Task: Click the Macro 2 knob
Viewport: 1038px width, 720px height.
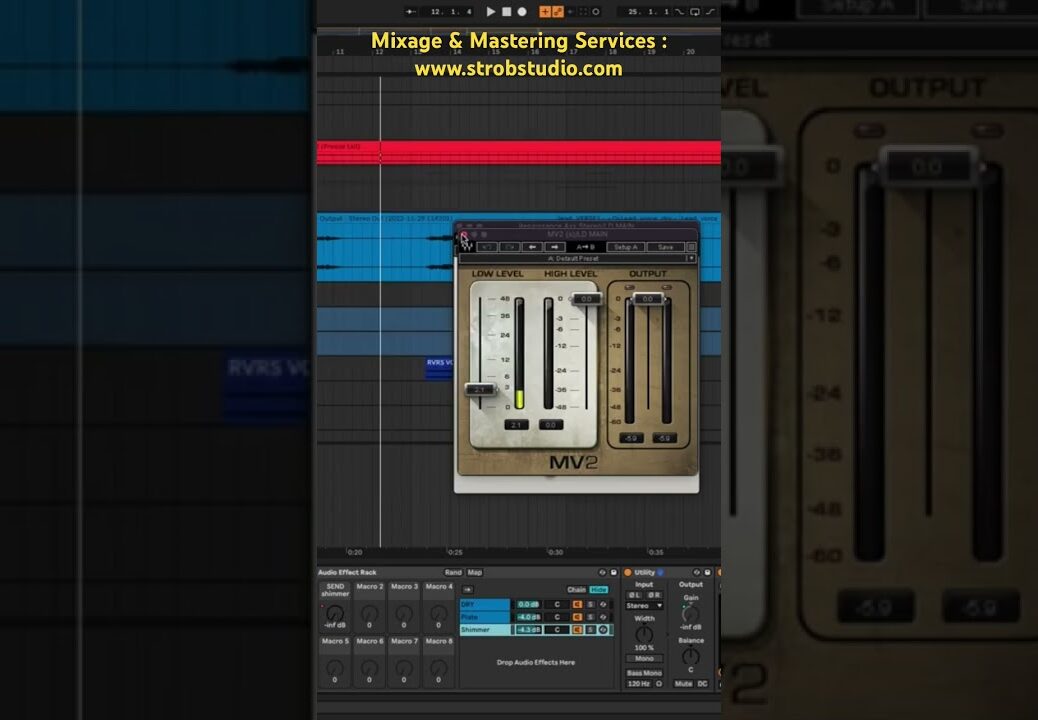Action: [x=369, y=613]
